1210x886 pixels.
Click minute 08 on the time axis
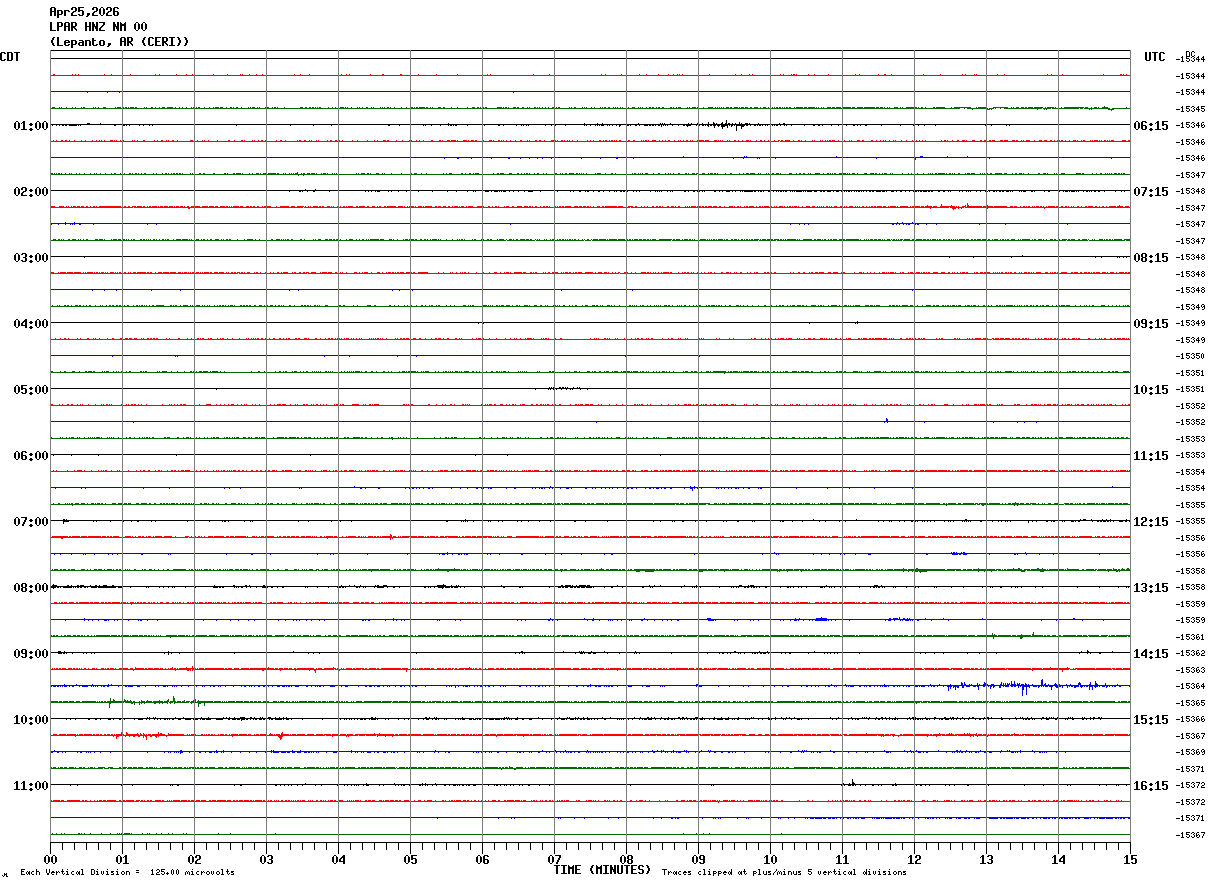coord(626,859)
